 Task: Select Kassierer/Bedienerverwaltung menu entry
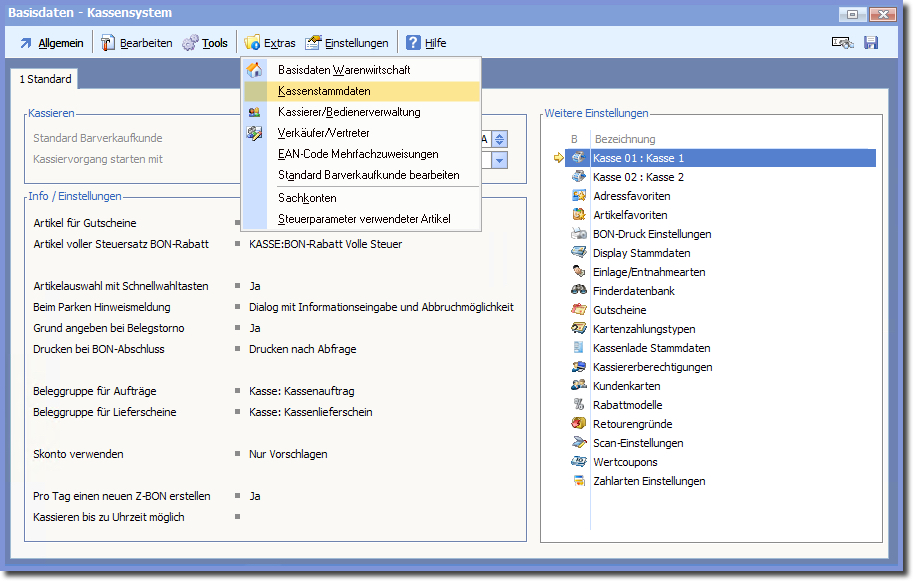[348, 112]
